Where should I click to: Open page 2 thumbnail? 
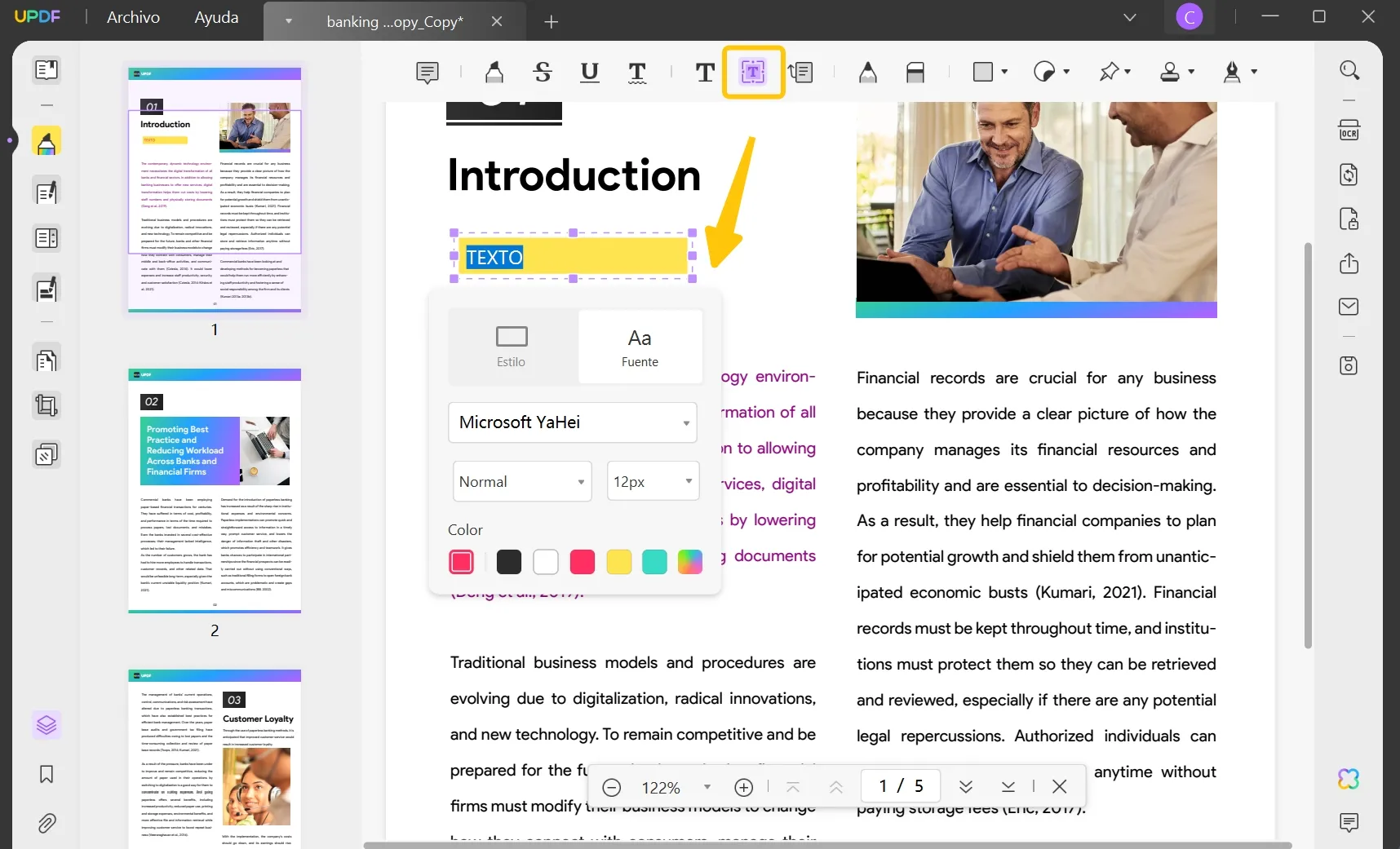[215, 490]
